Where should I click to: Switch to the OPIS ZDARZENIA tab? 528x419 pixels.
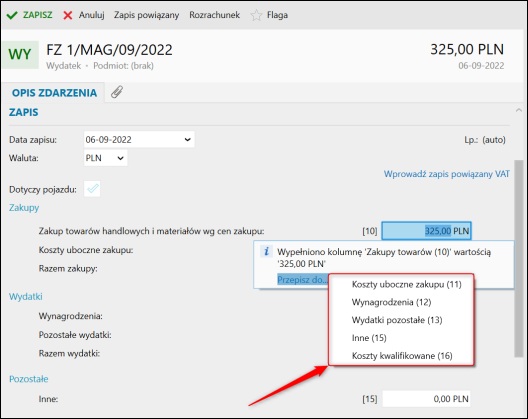click(x=55, y=93)
